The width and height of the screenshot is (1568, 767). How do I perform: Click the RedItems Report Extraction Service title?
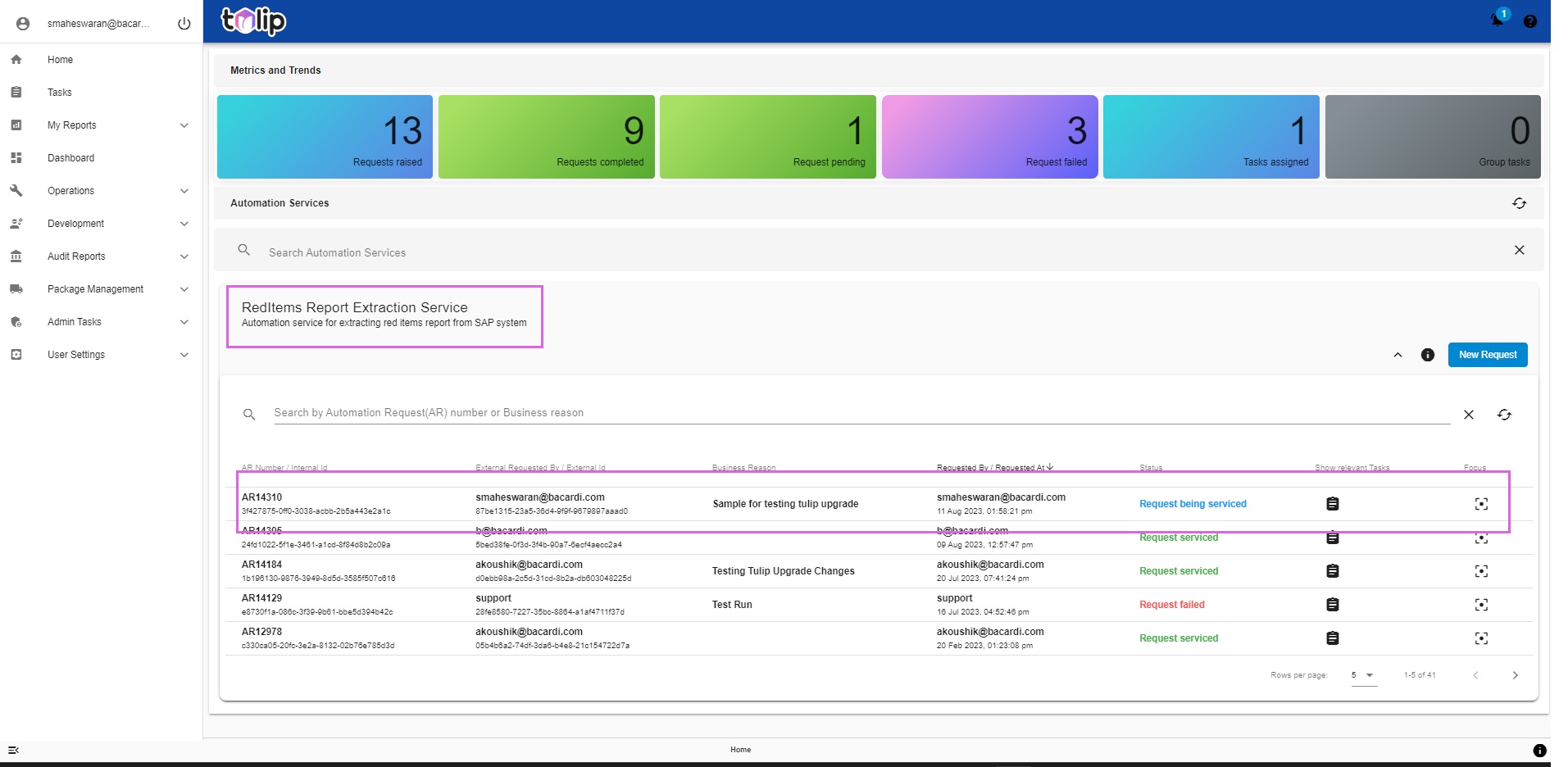pos(355,307)
